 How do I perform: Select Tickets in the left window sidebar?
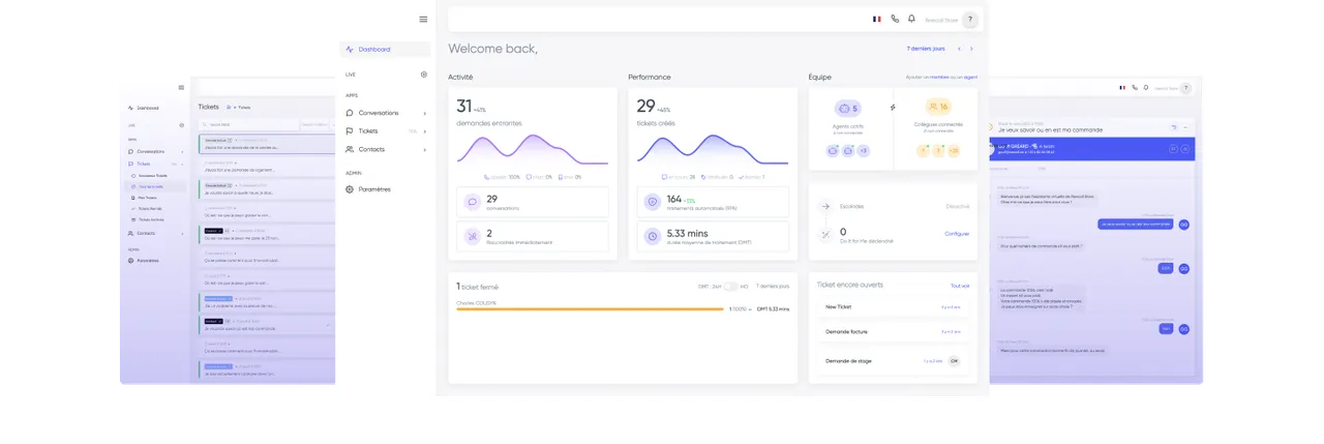(143, 164)
